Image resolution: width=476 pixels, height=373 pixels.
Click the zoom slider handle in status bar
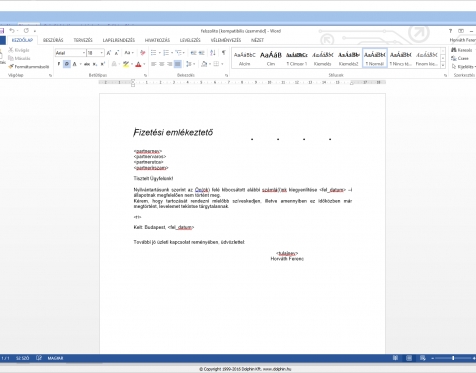(453, 358)
